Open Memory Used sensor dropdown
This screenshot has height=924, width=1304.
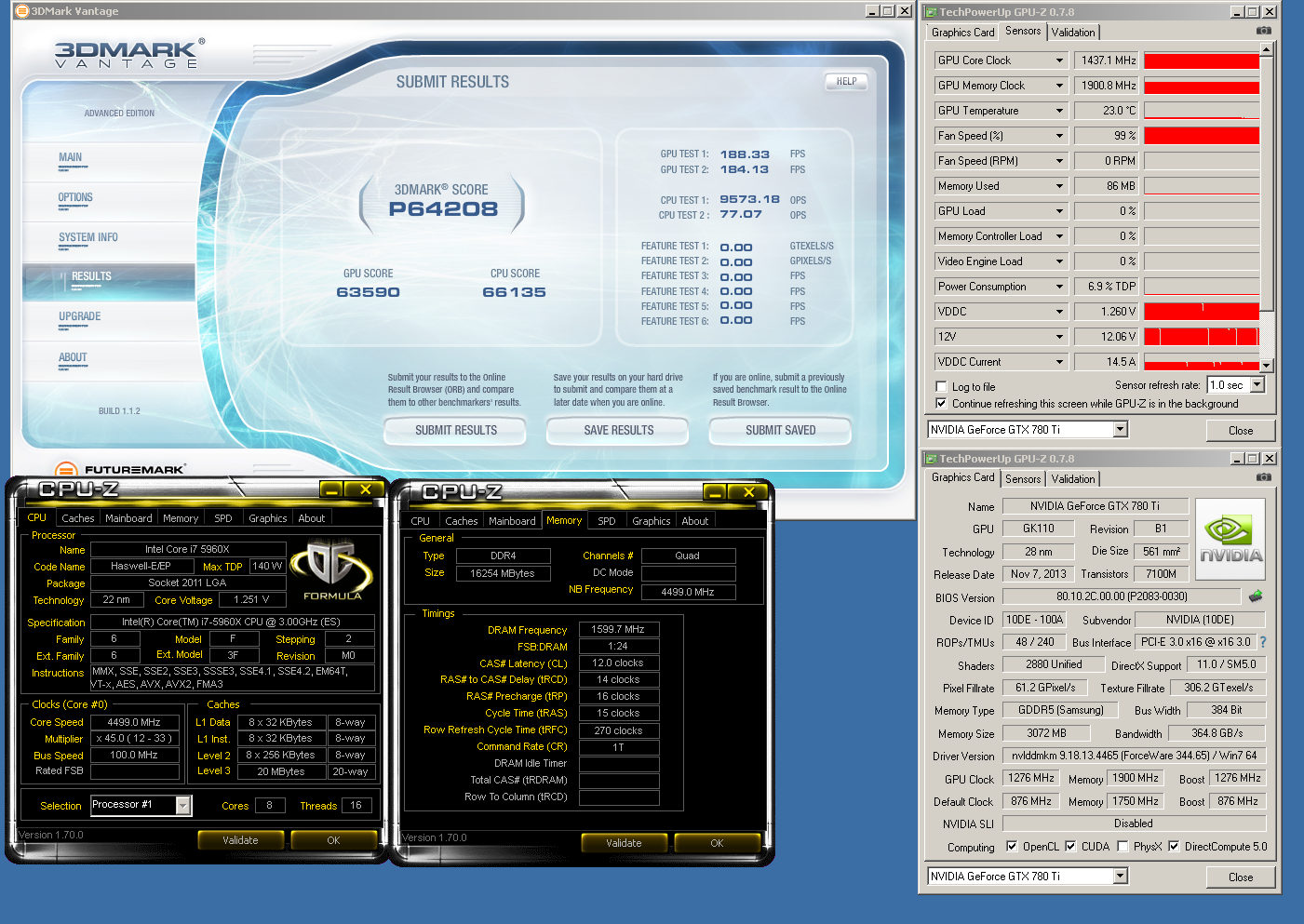1059,186
